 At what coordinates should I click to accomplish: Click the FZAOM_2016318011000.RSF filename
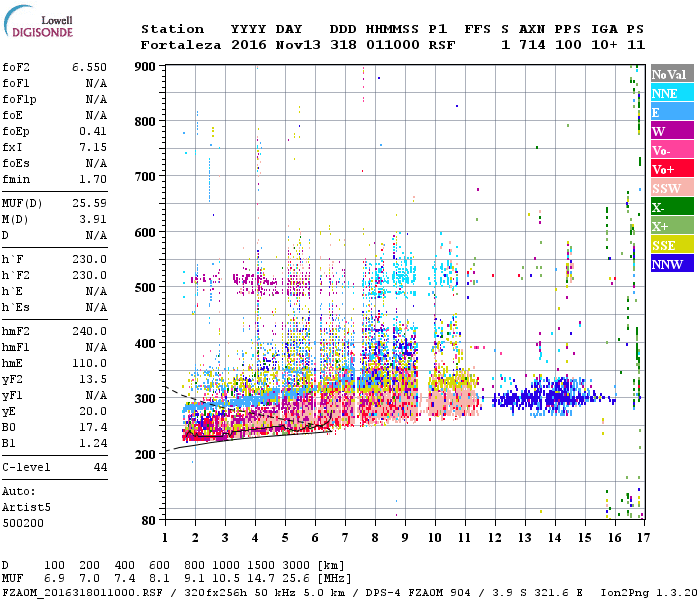[82, 592]
